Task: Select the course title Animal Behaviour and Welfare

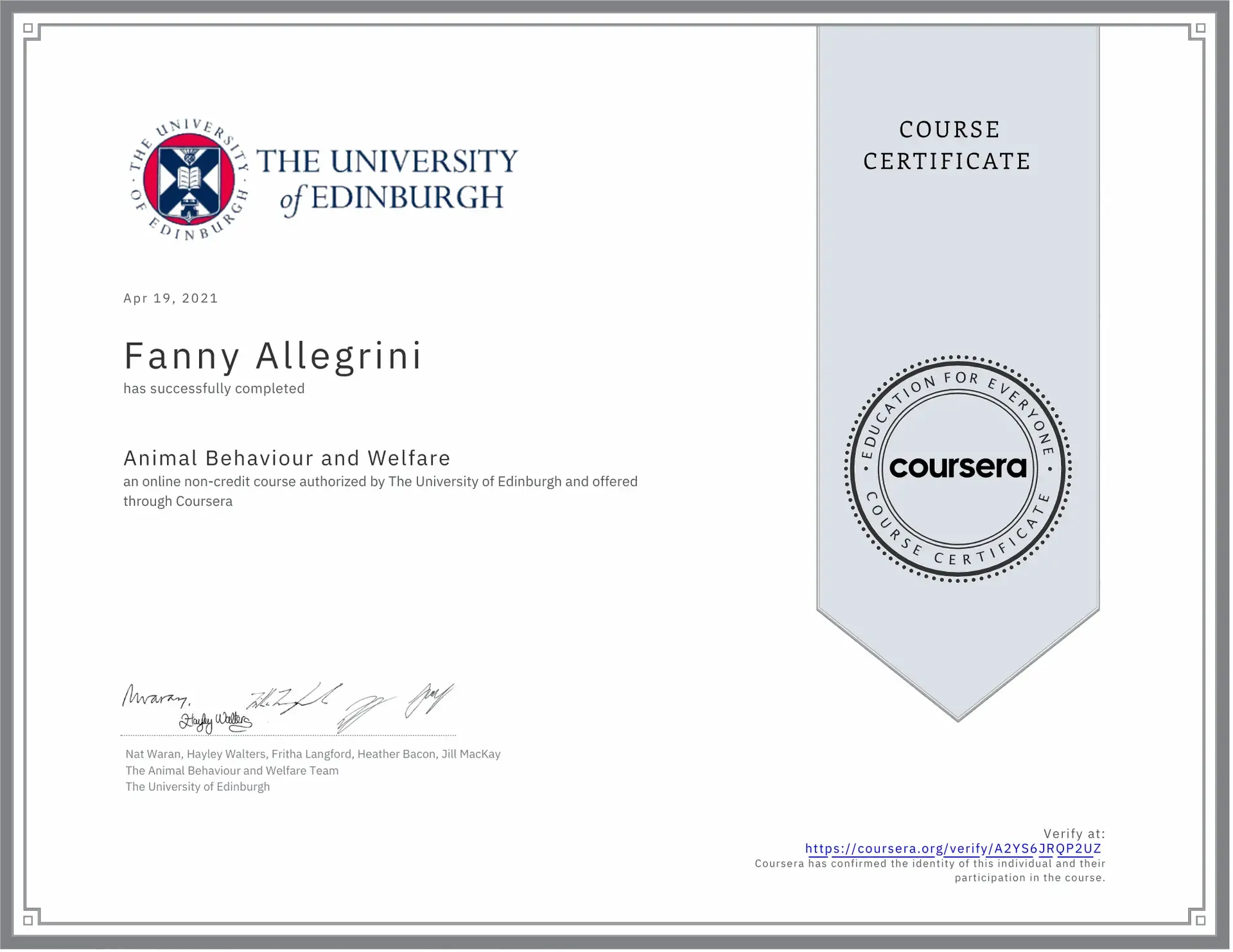Action: click(288, 459)
